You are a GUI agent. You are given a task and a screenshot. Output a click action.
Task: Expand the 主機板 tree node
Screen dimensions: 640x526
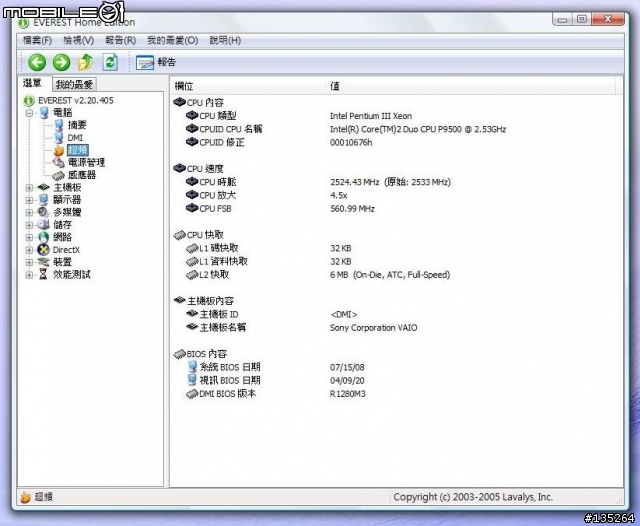(x=29, y=188)
